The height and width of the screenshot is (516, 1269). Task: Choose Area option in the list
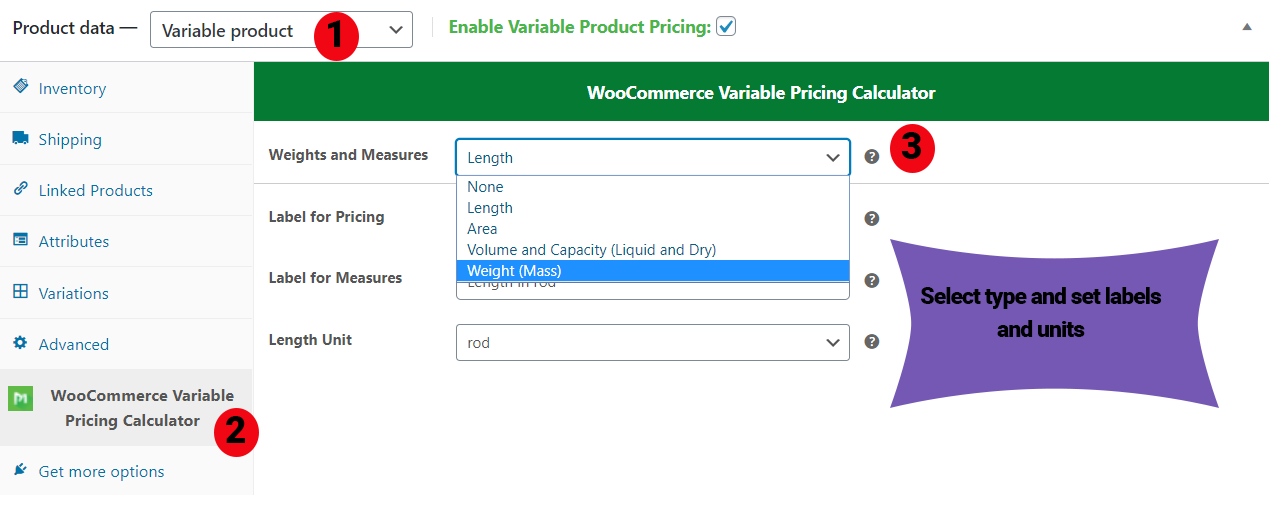tap(653, 229)
